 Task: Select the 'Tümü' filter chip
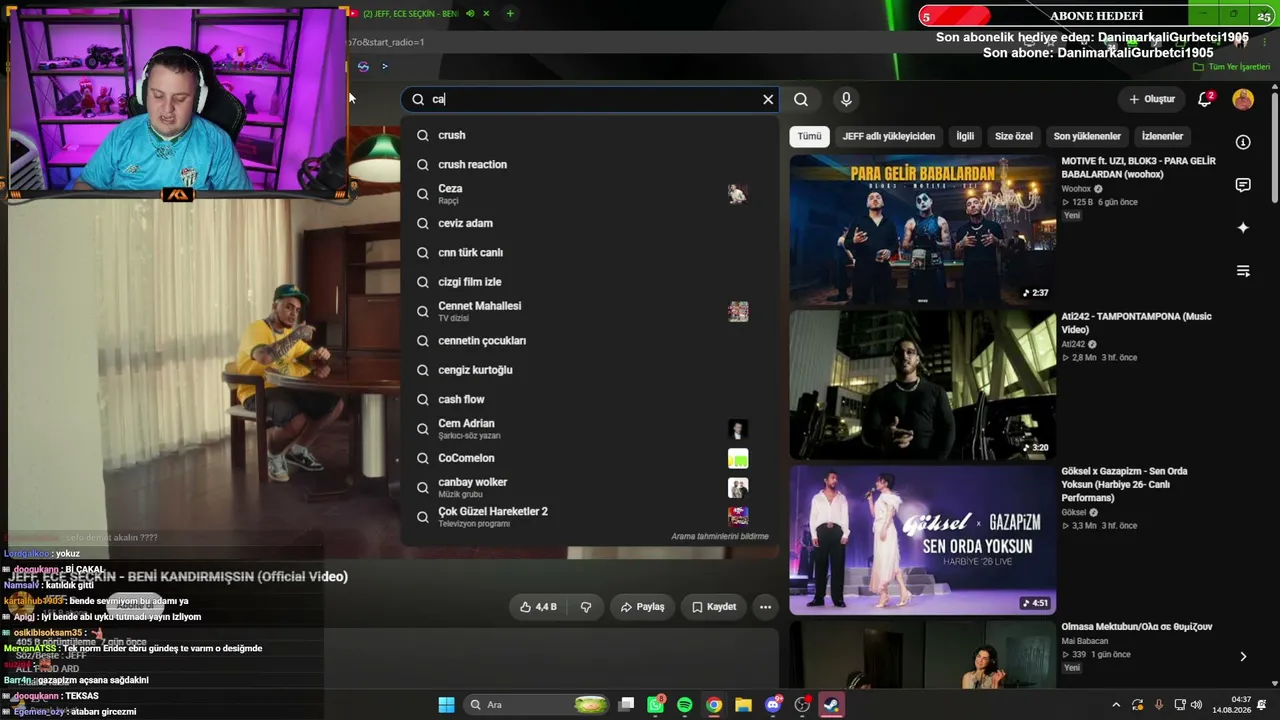(x=809, y=136)
